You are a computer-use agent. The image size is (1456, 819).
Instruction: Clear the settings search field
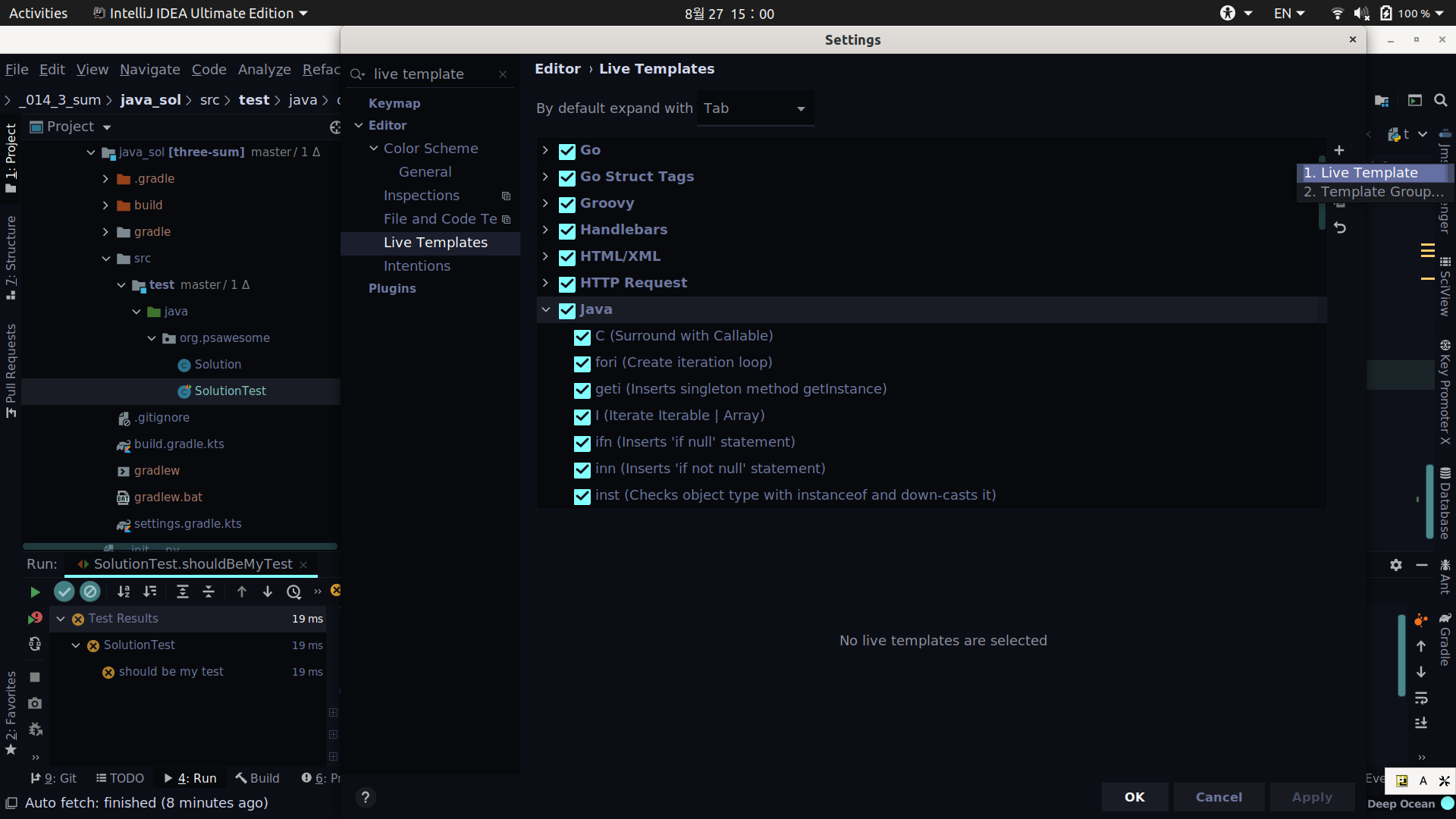click(x=503, y=74)
